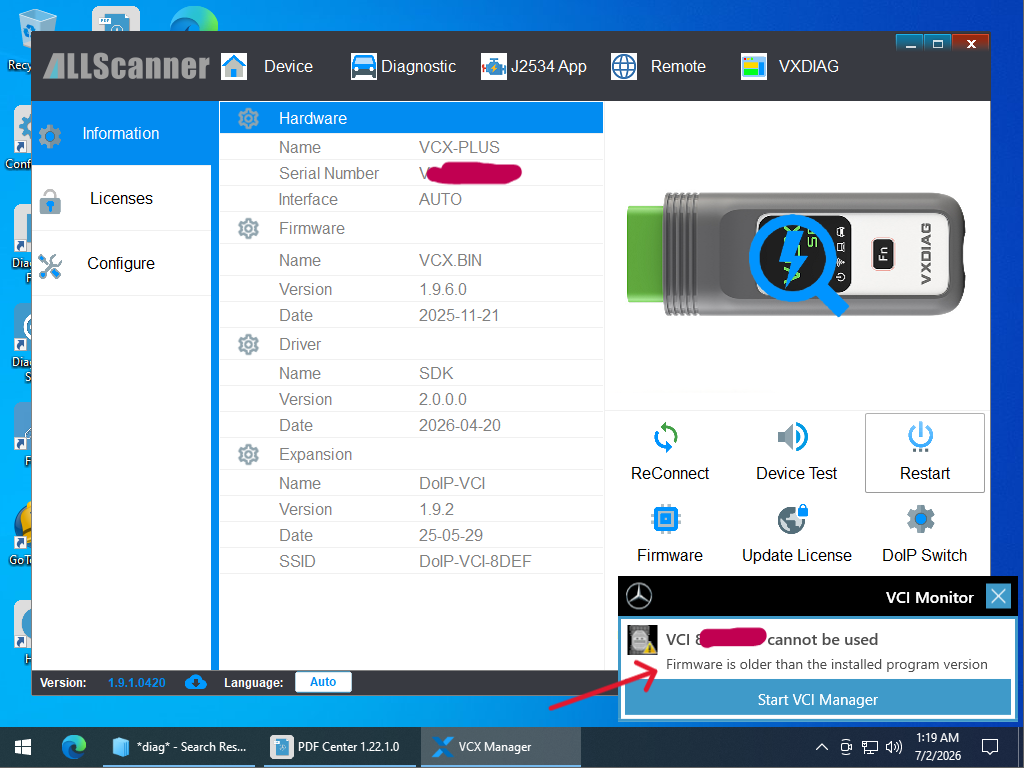Screen dimensions: 1024x768
Task: Click the Device Test speaker icon
Action: click(x=793, y=437)
